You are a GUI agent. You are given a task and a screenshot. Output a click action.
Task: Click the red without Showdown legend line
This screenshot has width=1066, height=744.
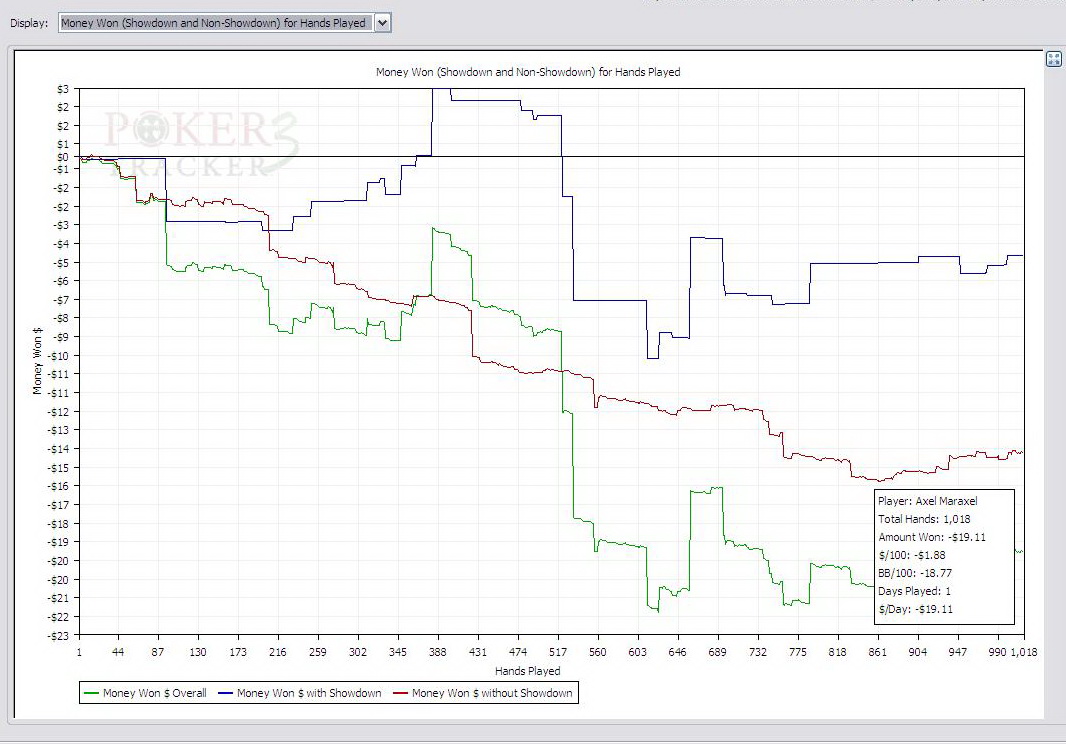[x=399, y=693]
